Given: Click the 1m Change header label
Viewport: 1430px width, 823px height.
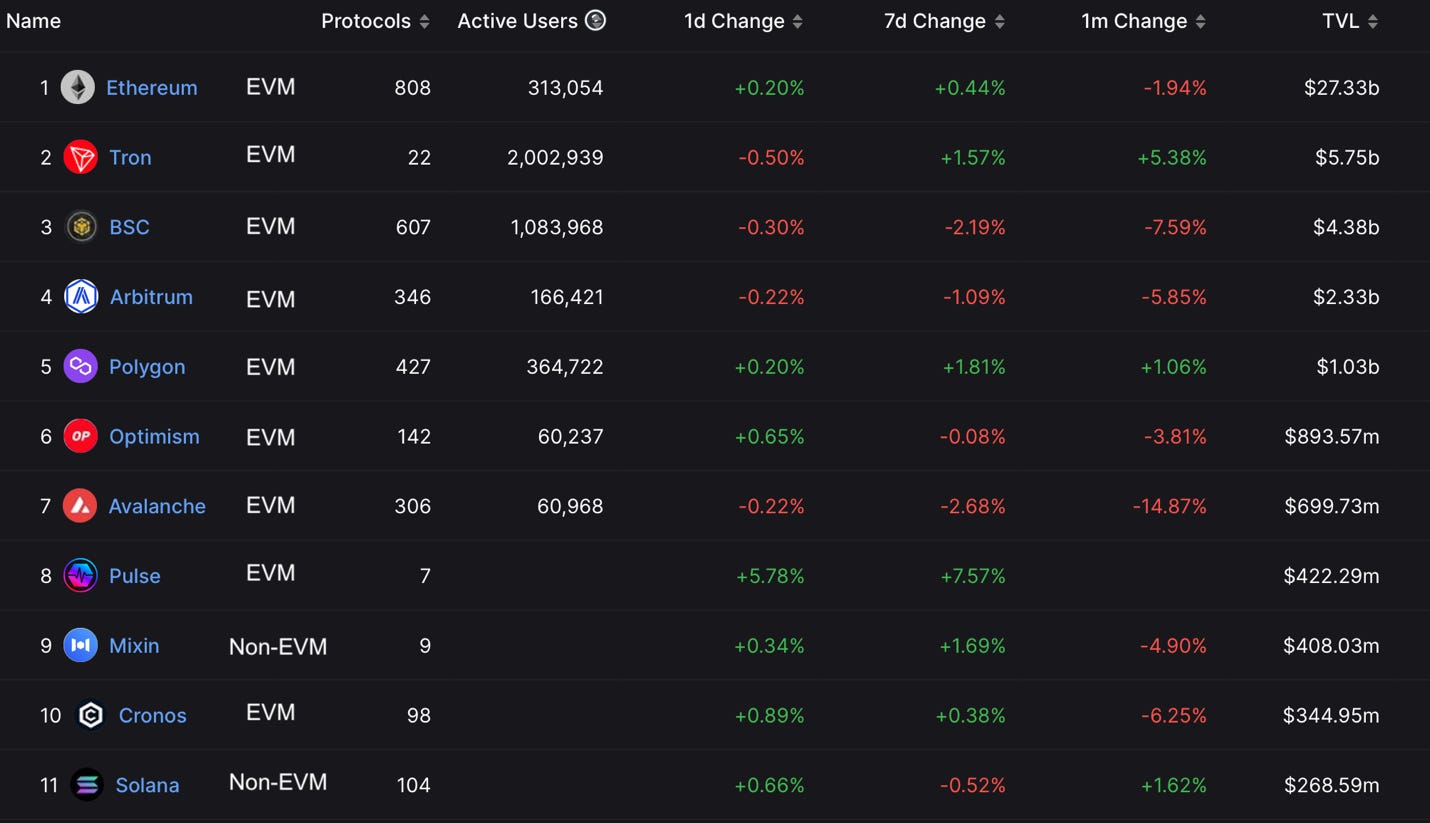Looking at the screenshot, I should tap(1134, 21).
